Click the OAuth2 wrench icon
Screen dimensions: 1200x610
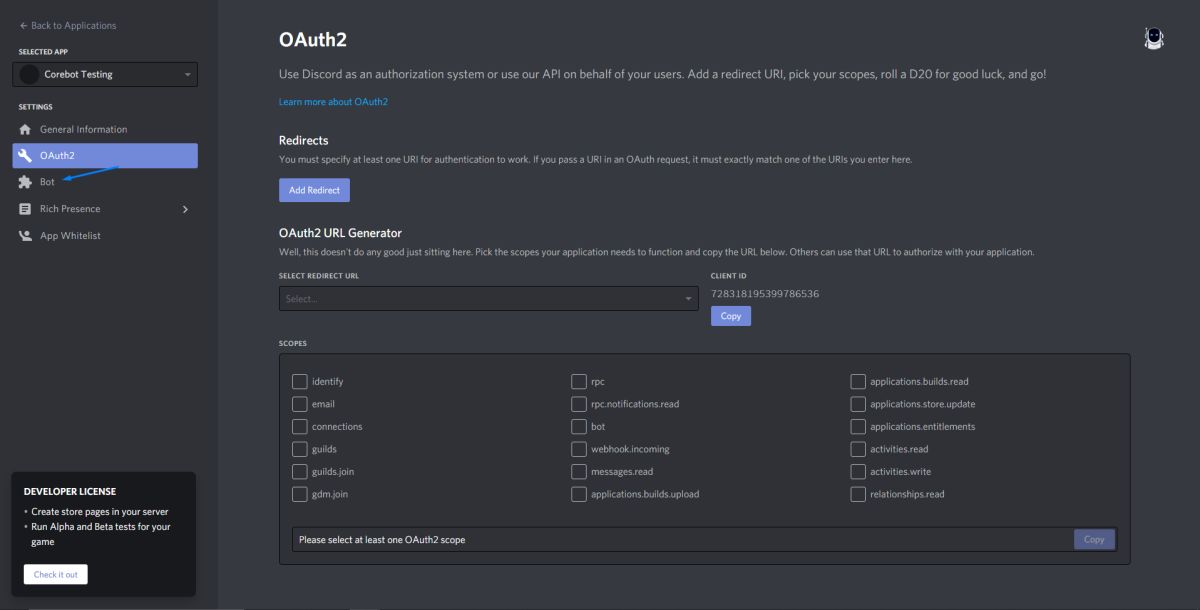pos(25,156)
